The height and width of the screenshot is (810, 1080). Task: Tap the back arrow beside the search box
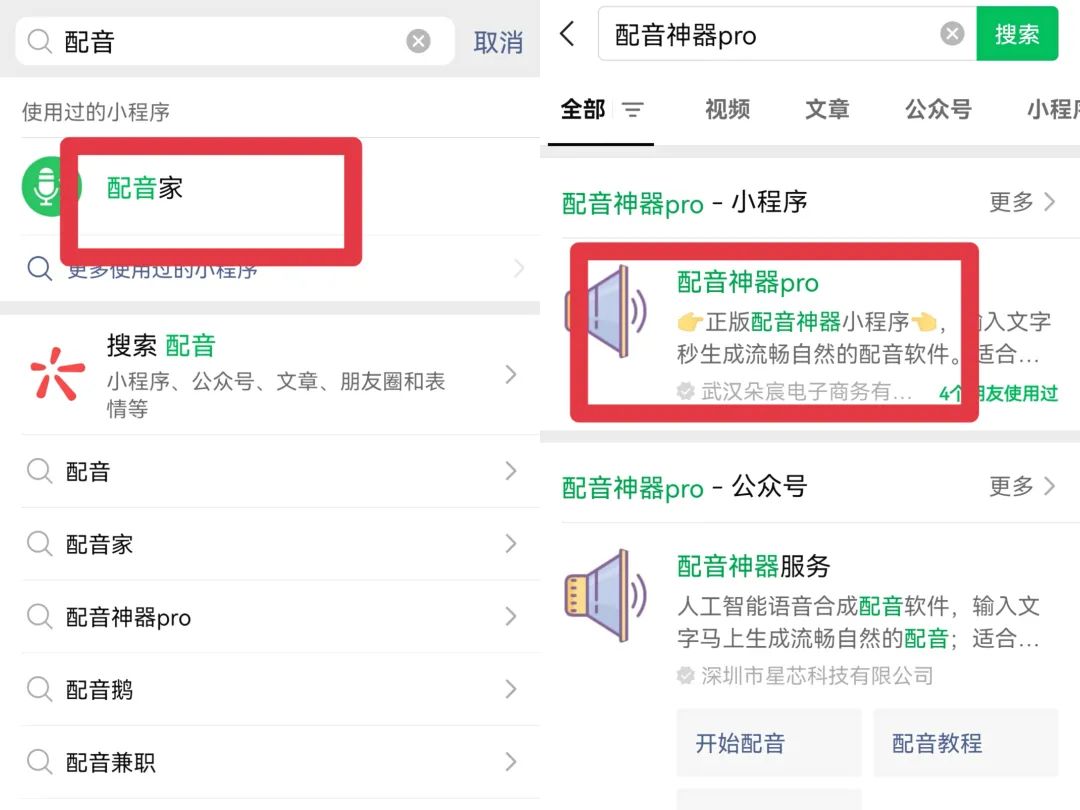(x=568, y=33)
